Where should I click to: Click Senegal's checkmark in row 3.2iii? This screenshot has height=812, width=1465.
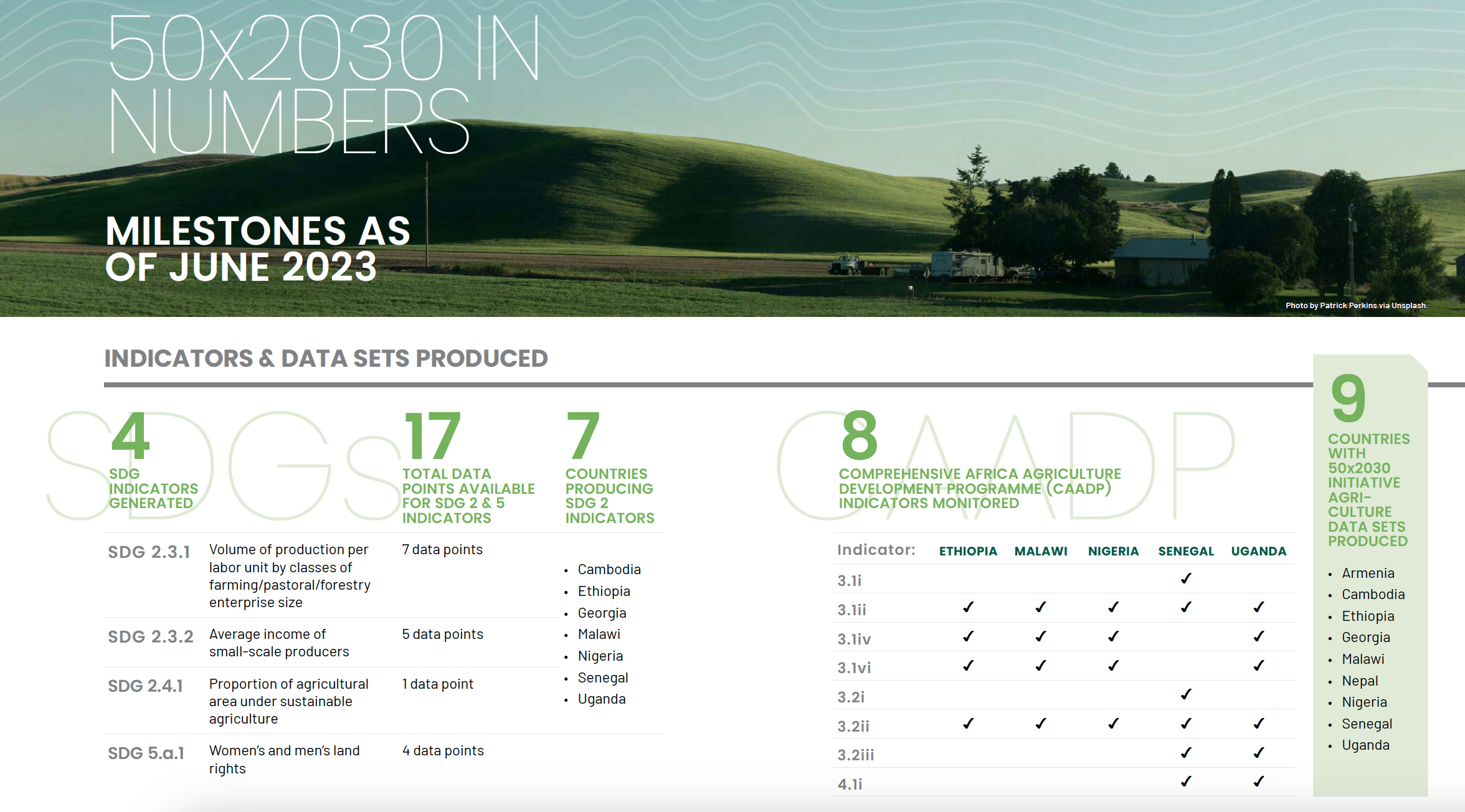click(x=1186, y=752)
